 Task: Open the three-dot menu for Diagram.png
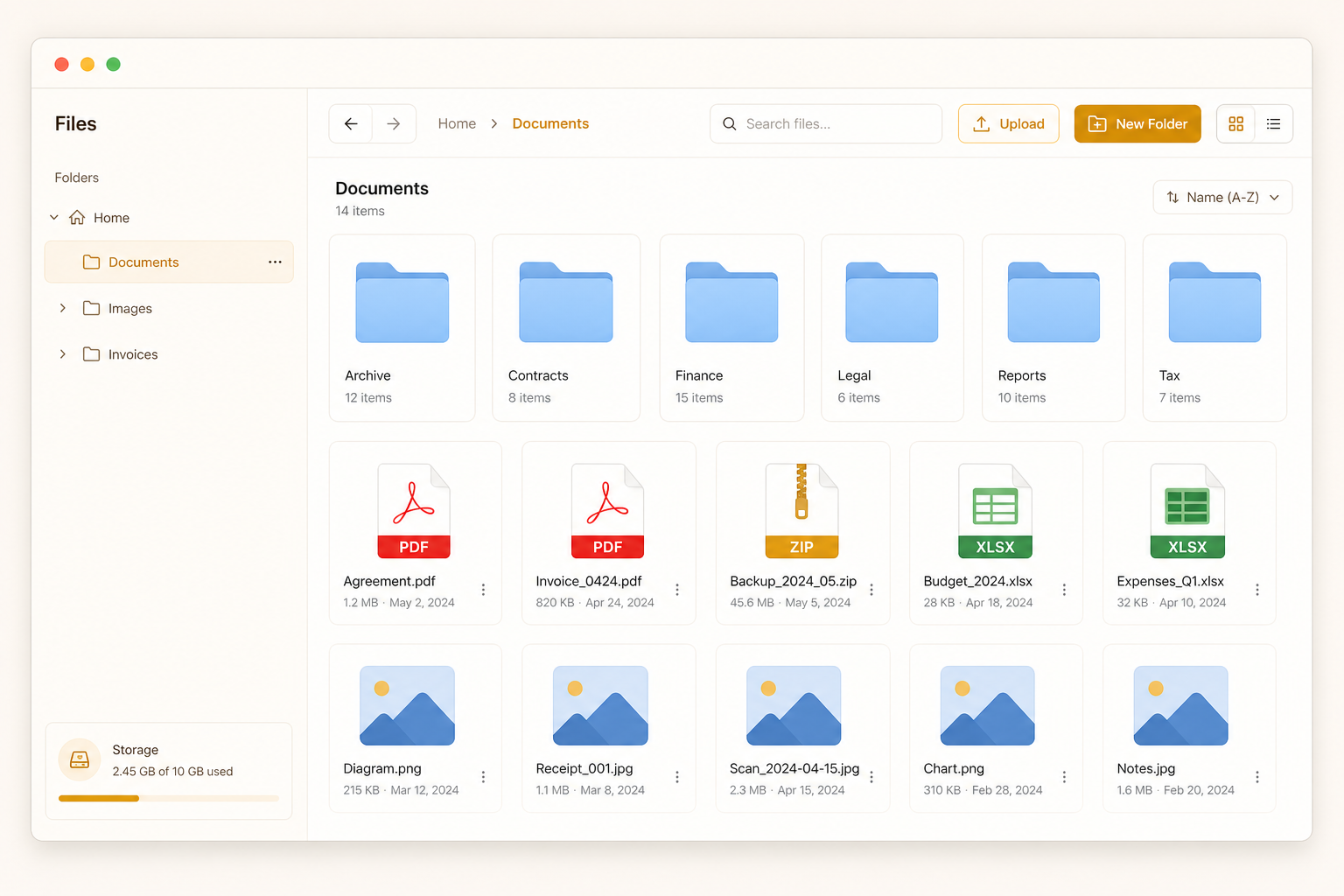[483, 777]
